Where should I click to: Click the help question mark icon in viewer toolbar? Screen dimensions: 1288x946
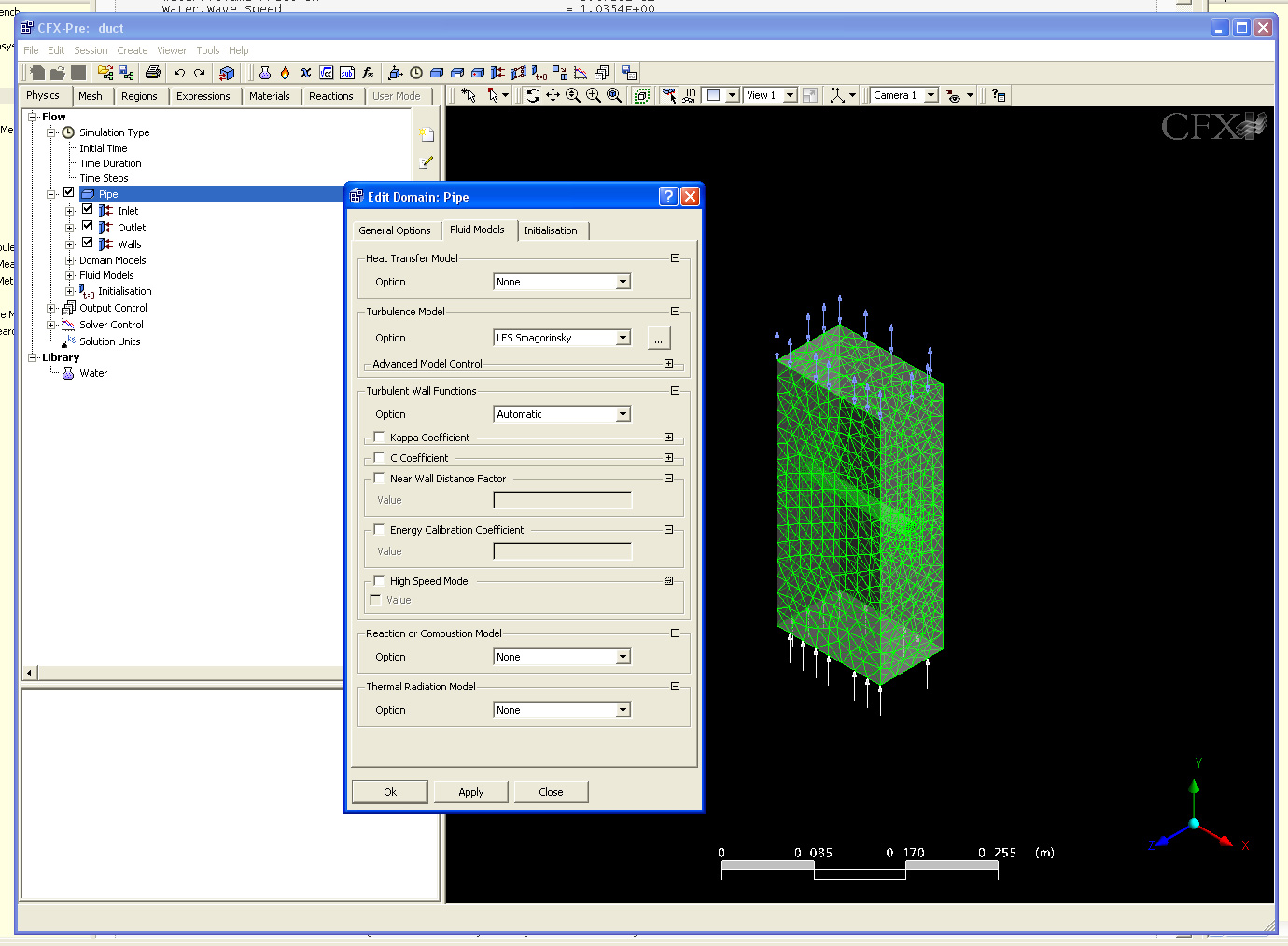pos(999,95)
